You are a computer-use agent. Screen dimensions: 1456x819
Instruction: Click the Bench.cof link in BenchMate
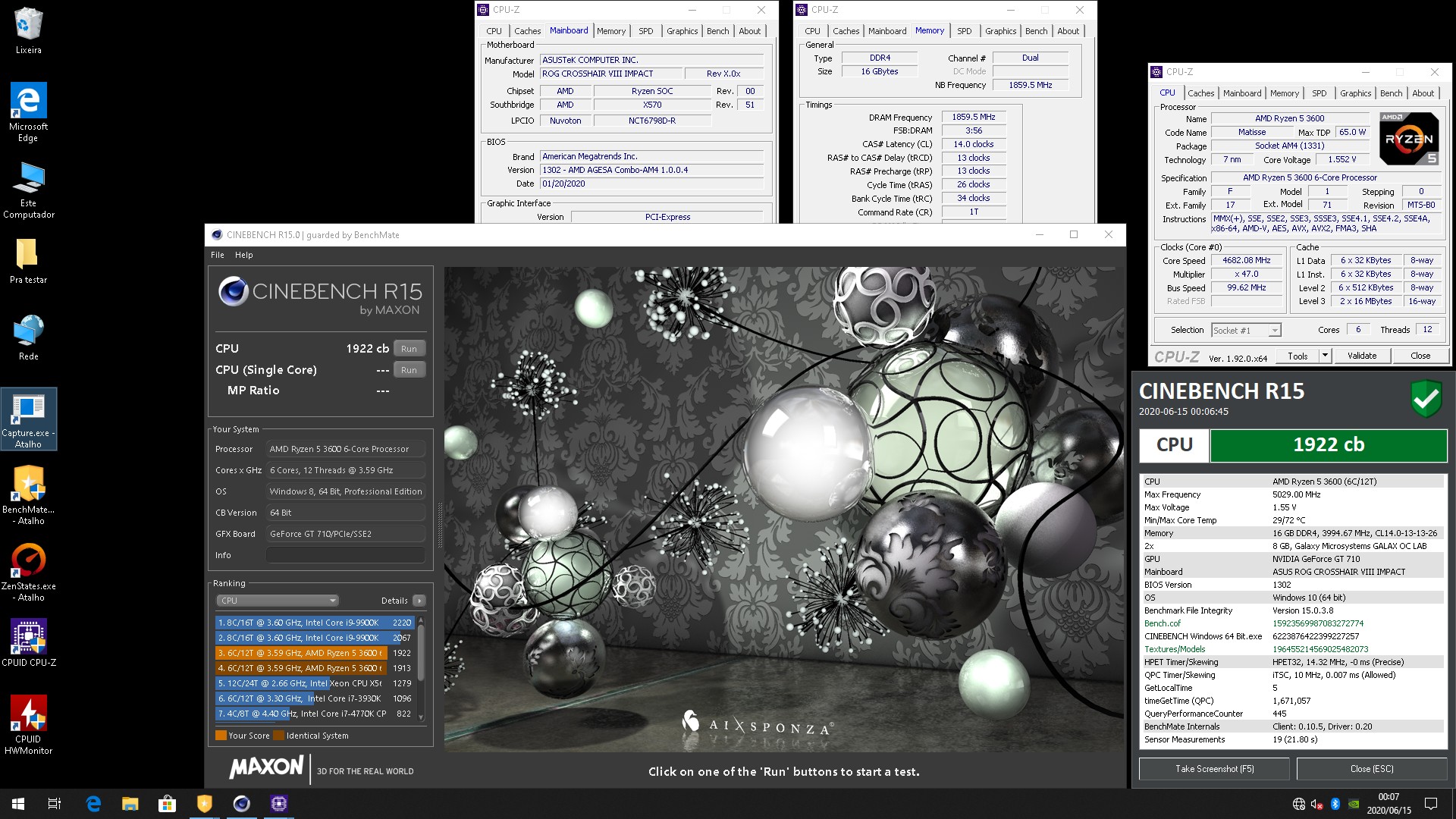click(1162, 623)
